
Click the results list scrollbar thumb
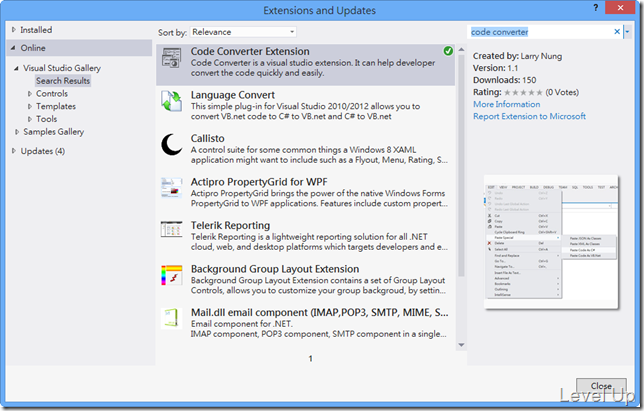[461, 165]
